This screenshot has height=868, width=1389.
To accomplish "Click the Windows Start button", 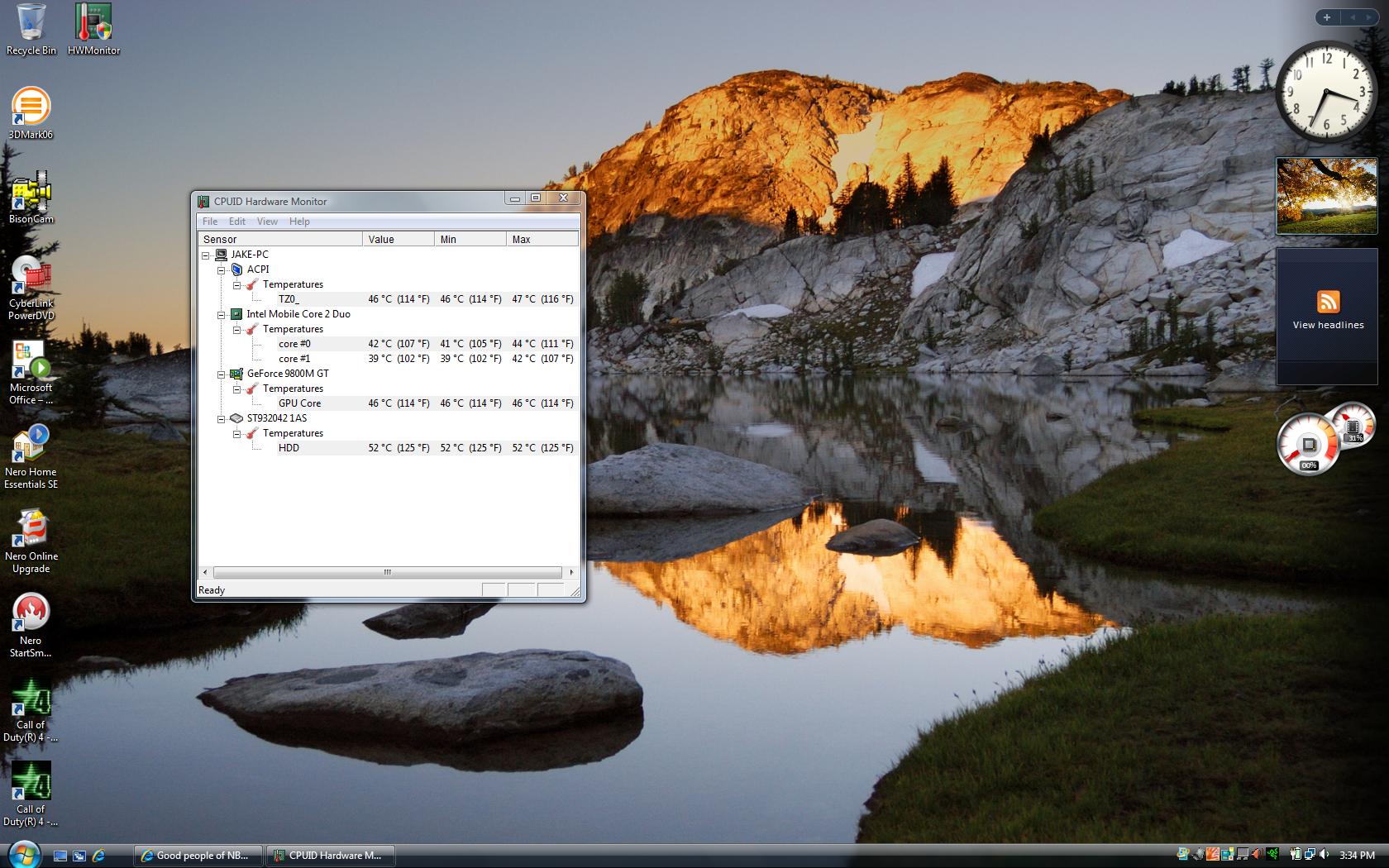I will [22, 854].
